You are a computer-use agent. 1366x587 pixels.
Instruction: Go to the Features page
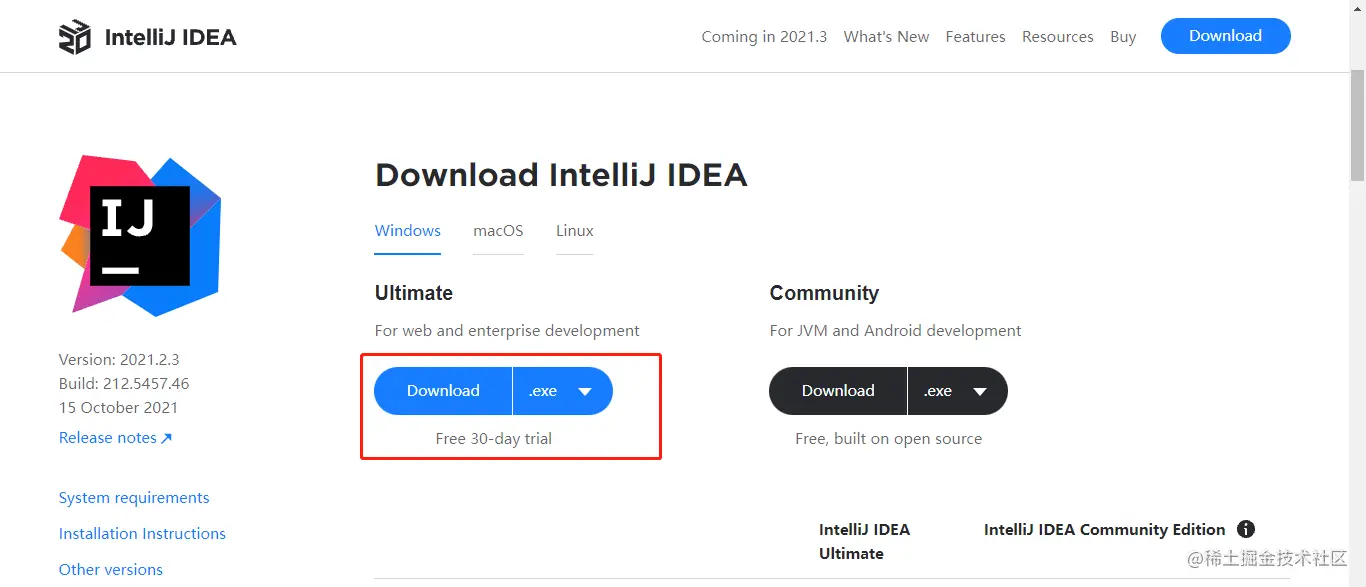[x=975, y=37]
